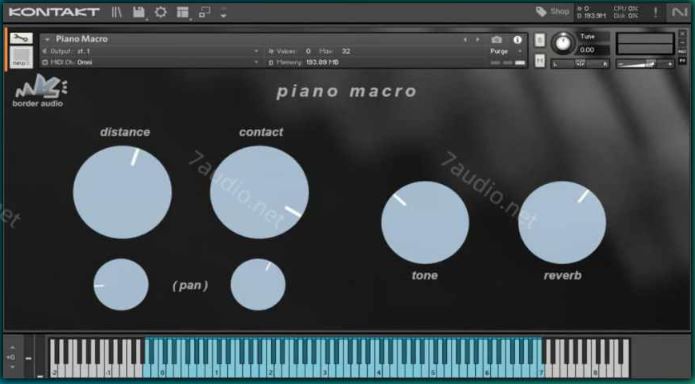Toggle the Mute M button
The height and width of the screenshot is (384, 695).
[539, 61]
